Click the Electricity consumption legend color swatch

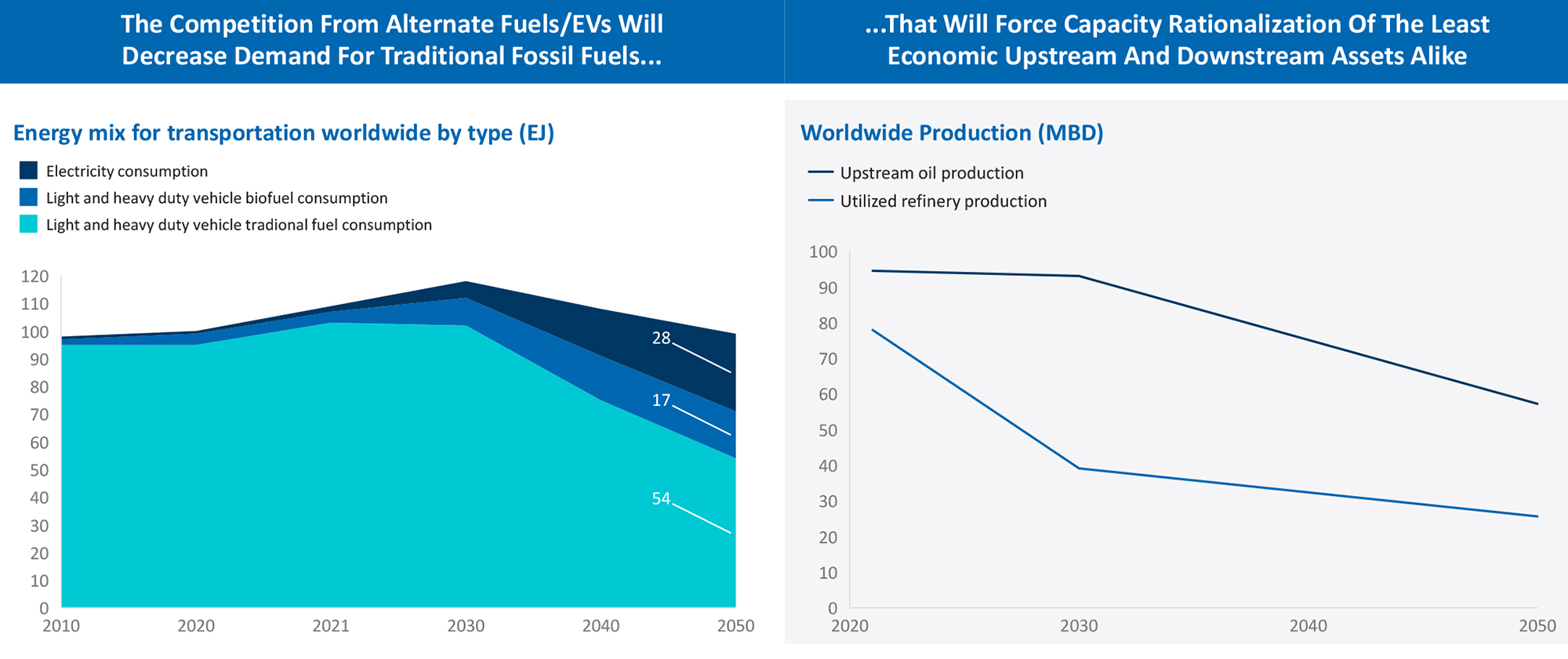pos(28,171)
